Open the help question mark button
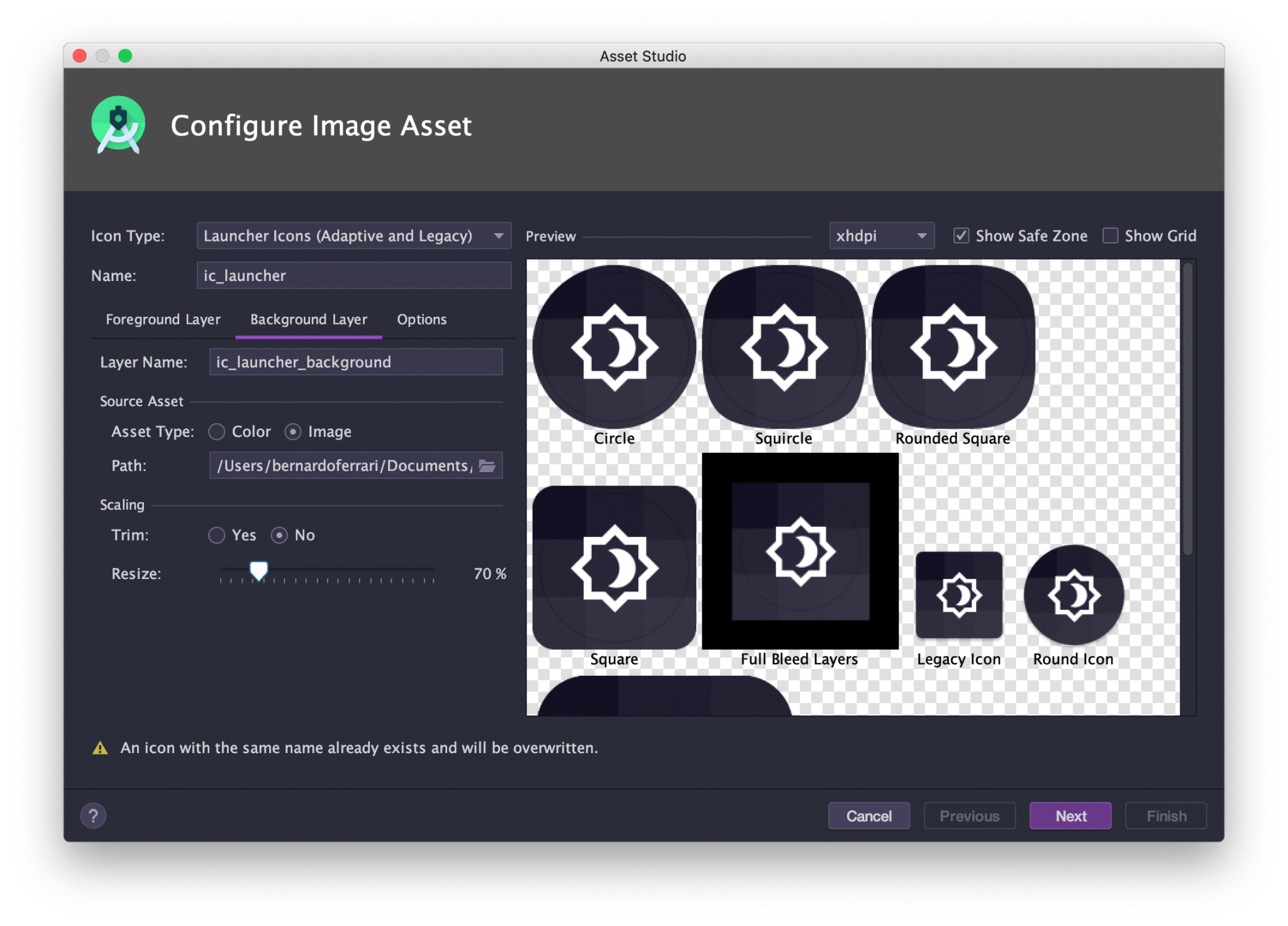This screenshot has width=1288, height=926. (x=93, y=816)
